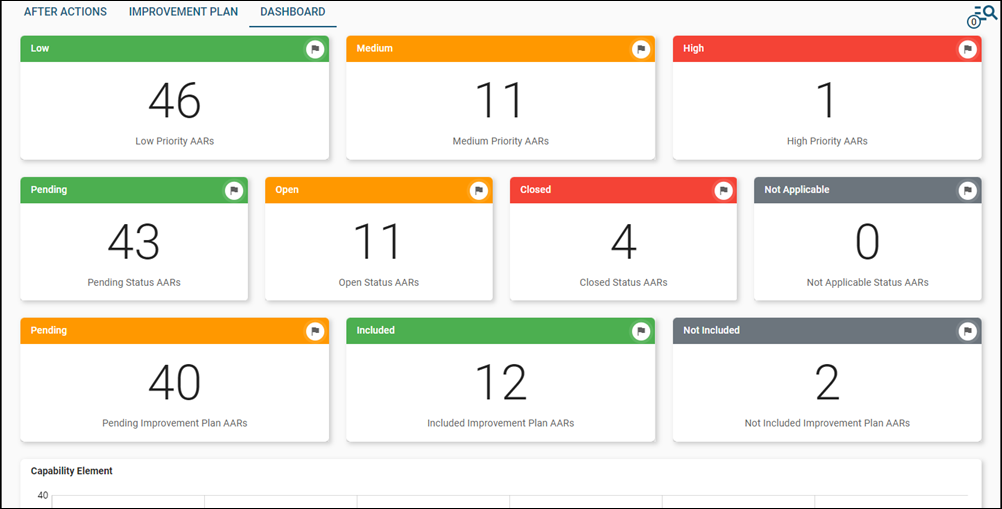Image resolution: width=1002 pixels, height=509 pixels.
Task: Open the filter search icon
Action: coord(983,16)
